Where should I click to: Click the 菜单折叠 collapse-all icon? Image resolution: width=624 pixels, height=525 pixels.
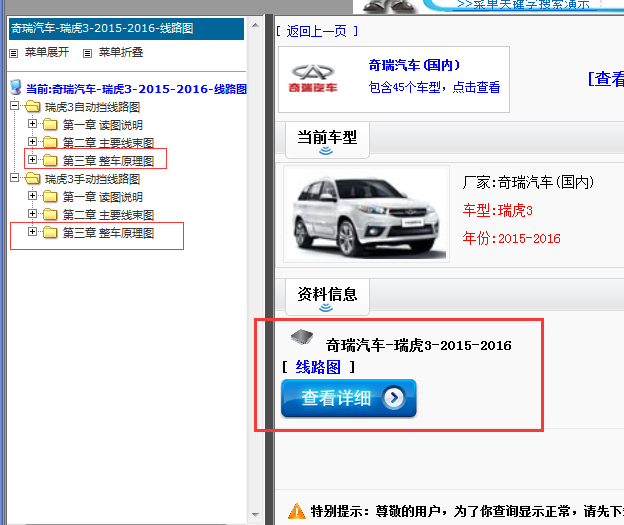88,53
